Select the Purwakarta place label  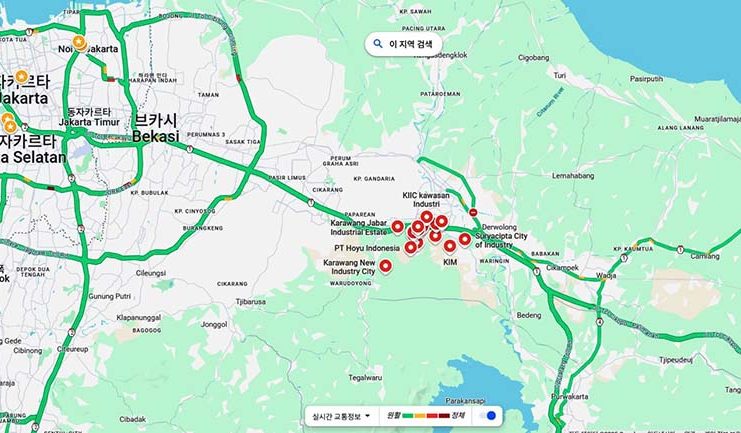click(570, 397)
